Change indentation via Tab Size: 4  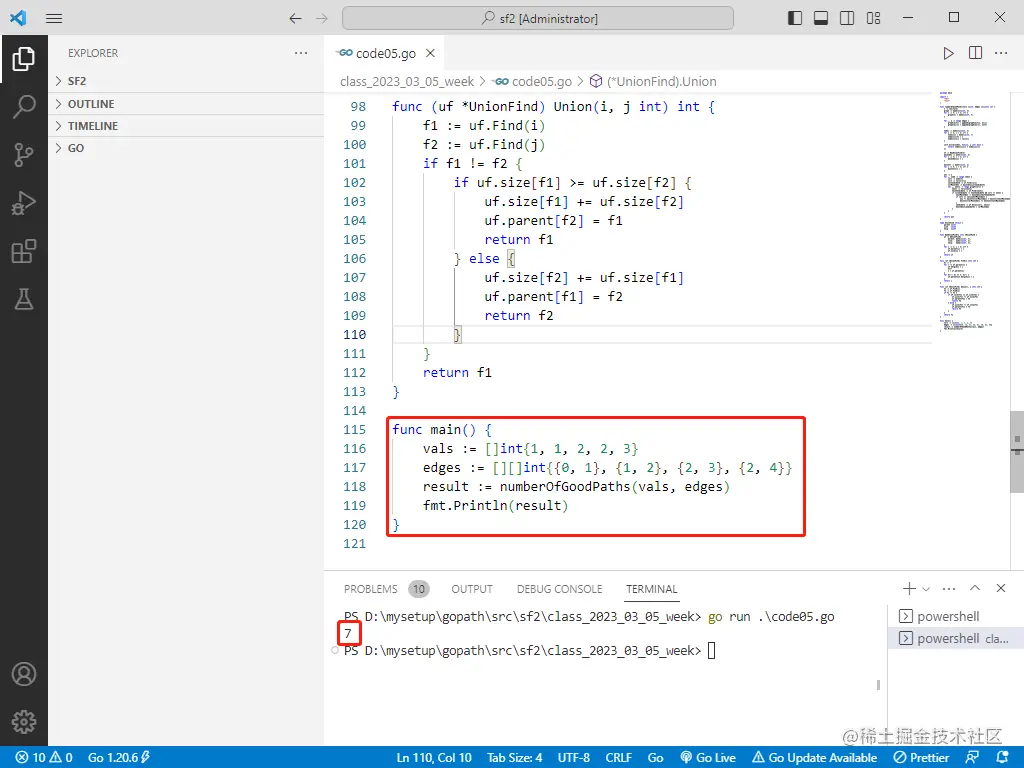coord(515,758)
